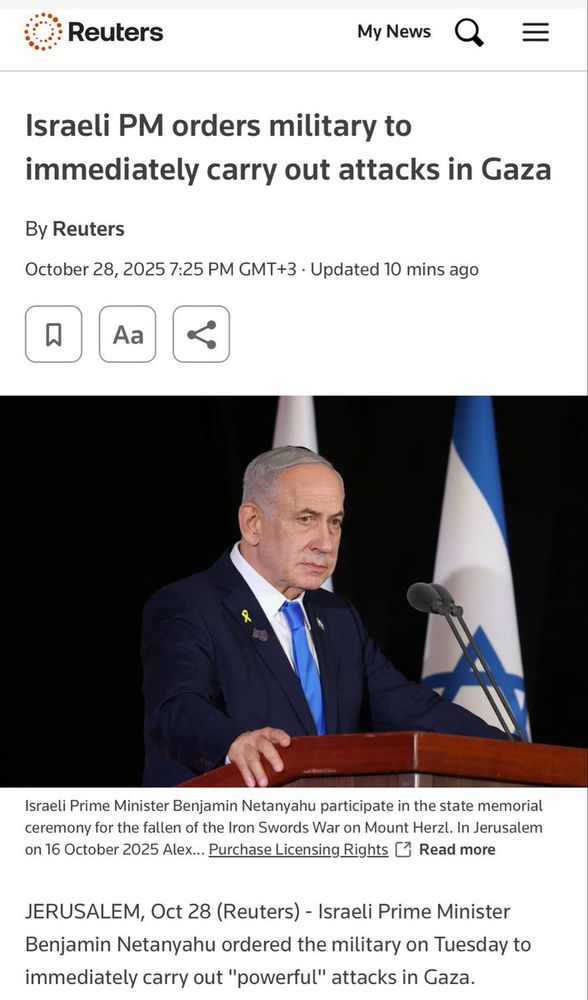Click the external-link icon beside Licensing Rights
588x1000 pixels.
click(403, 849)
